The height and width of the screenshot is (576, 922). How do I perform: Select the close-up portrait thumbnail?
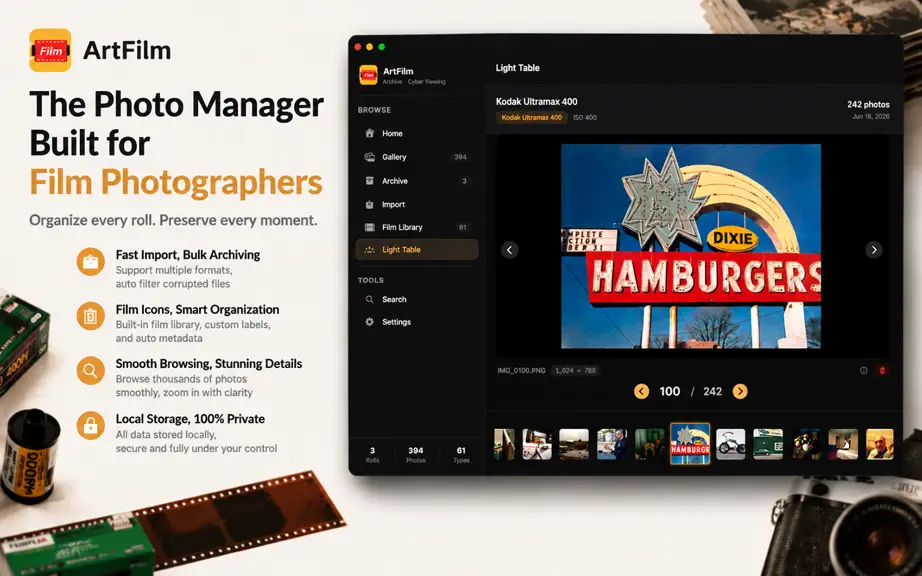click(x=880, y=444)
